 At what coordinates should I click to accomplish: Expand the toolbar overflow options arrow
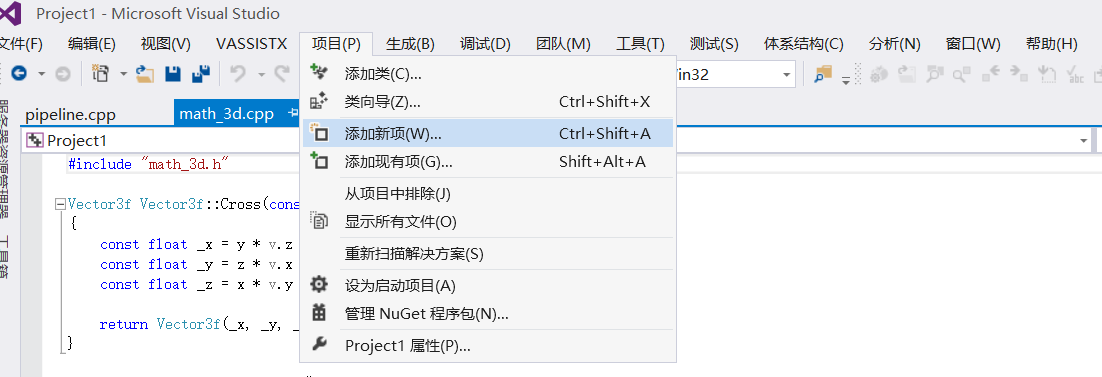point(847,79)
